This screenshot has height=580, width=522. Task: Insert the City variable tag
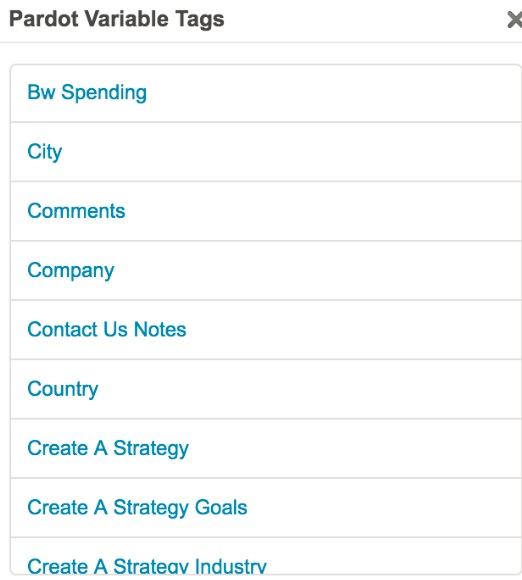coord(45,152)
